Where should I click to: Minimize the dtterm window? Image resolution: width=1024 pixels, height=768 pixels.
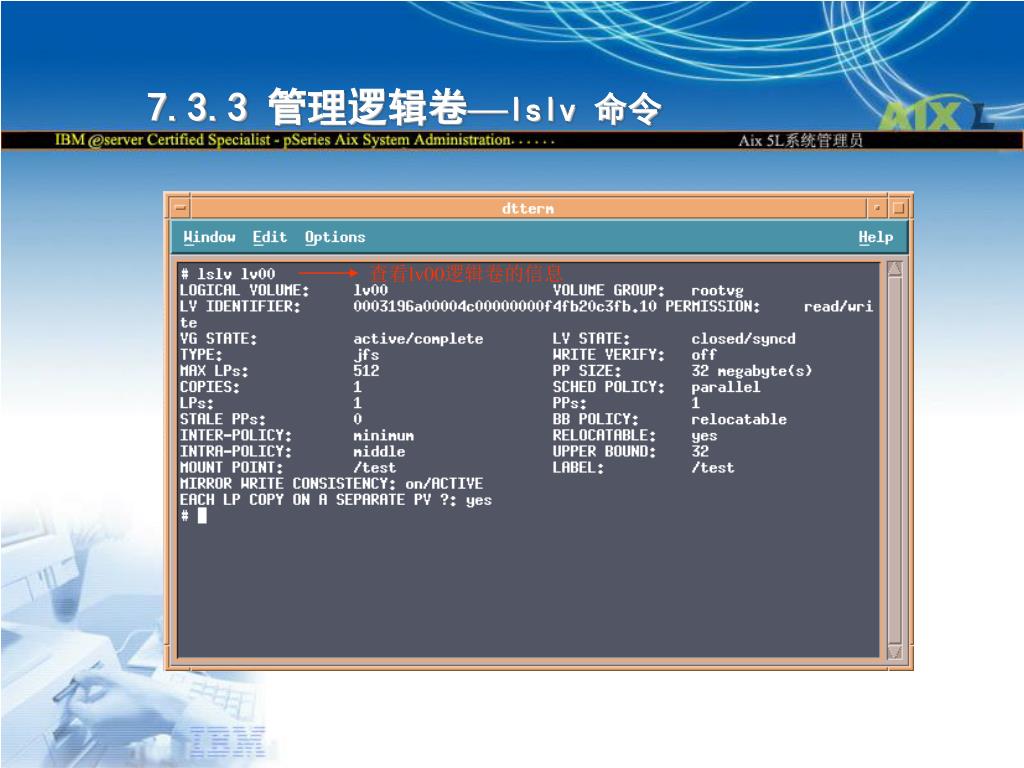coord(877,208)
